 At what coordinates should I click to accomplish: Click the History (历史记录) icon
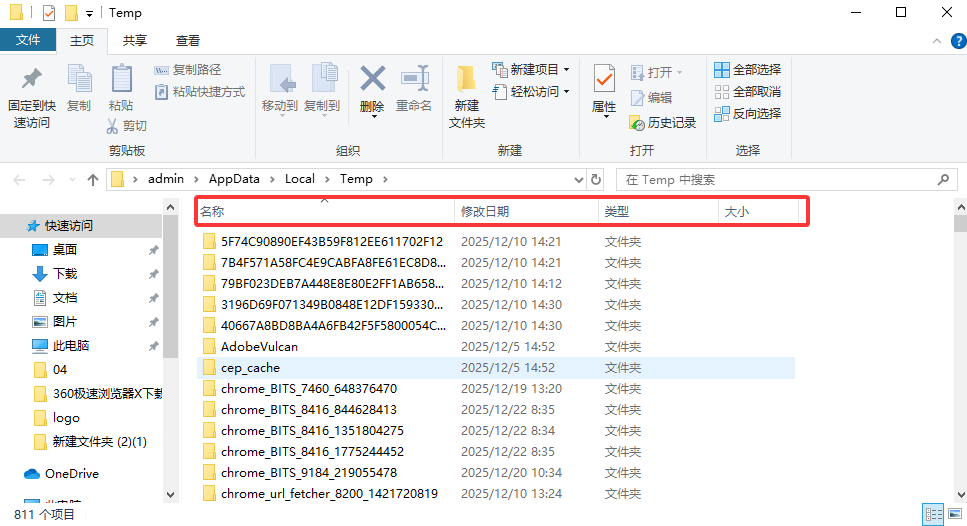coord(637,123)
